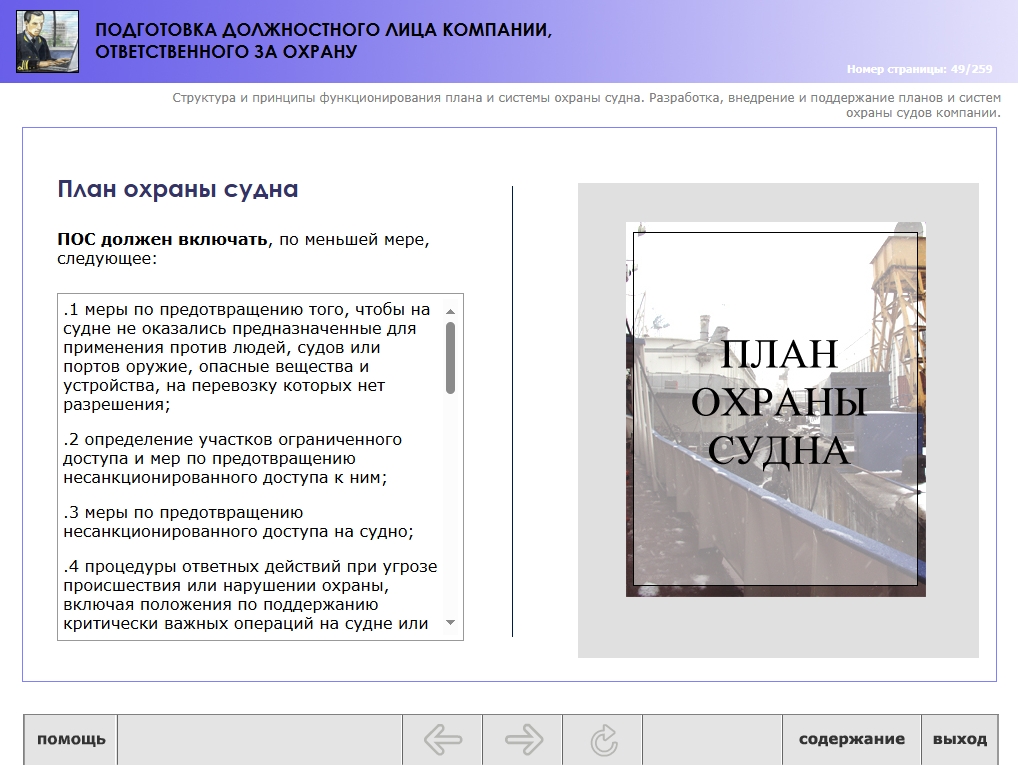Select the План охраны судна heading
The image size is (1018, 765).
[178, 189]
